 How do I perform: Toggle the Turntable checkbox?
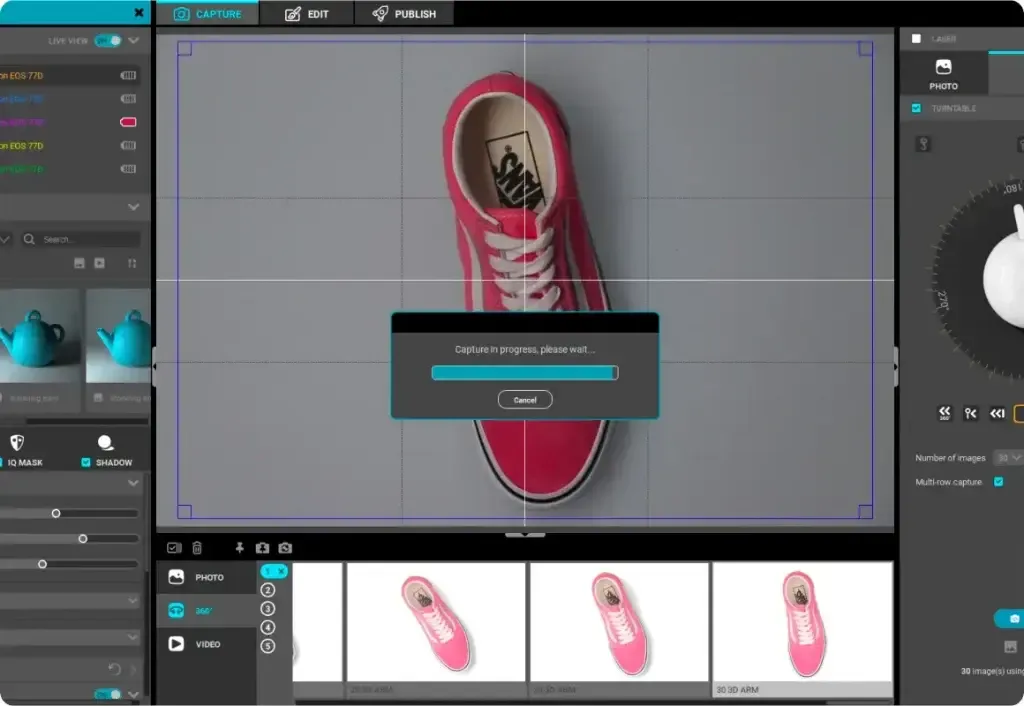916,108
